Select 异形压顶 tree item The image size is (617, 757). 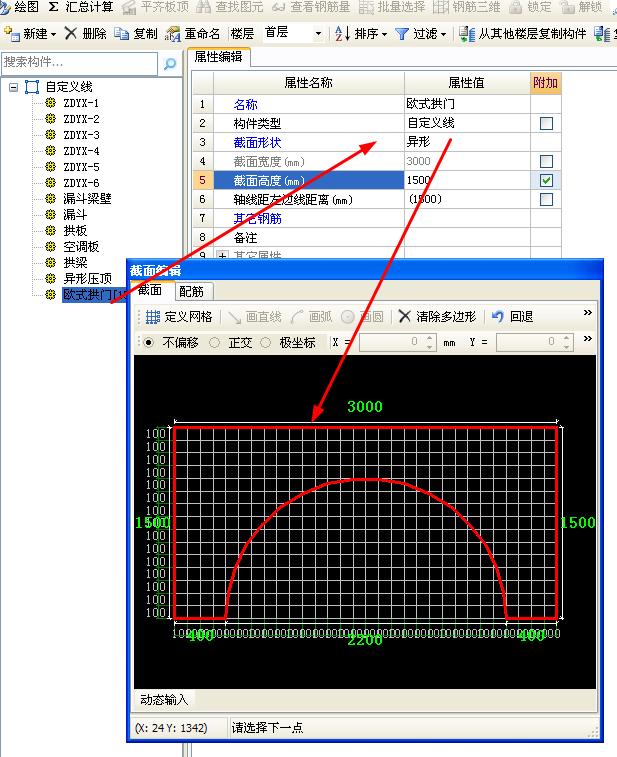[87, 278]
